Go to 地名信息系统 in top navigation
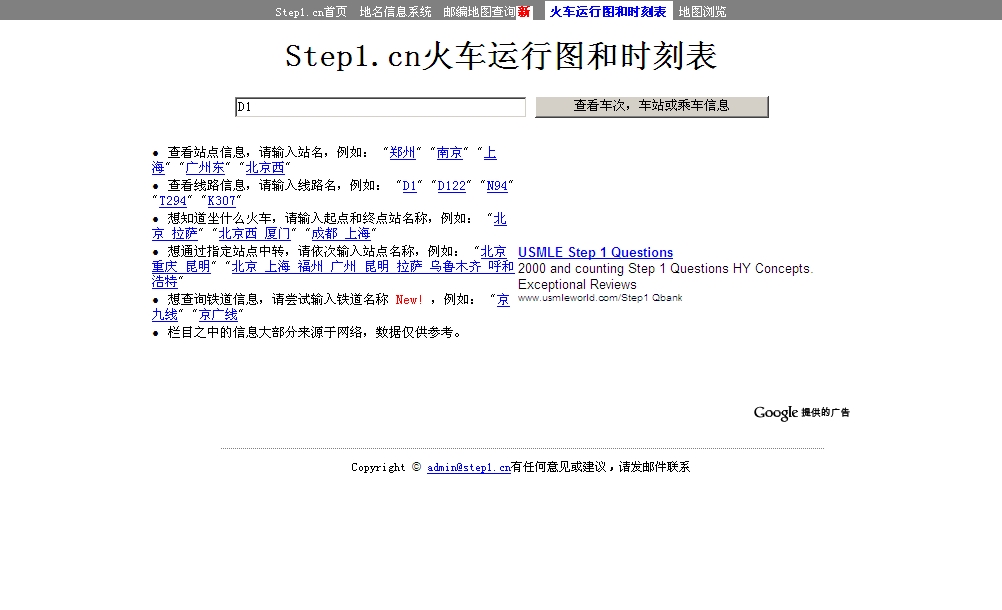1002x610 pixels. tap(395, 12)
